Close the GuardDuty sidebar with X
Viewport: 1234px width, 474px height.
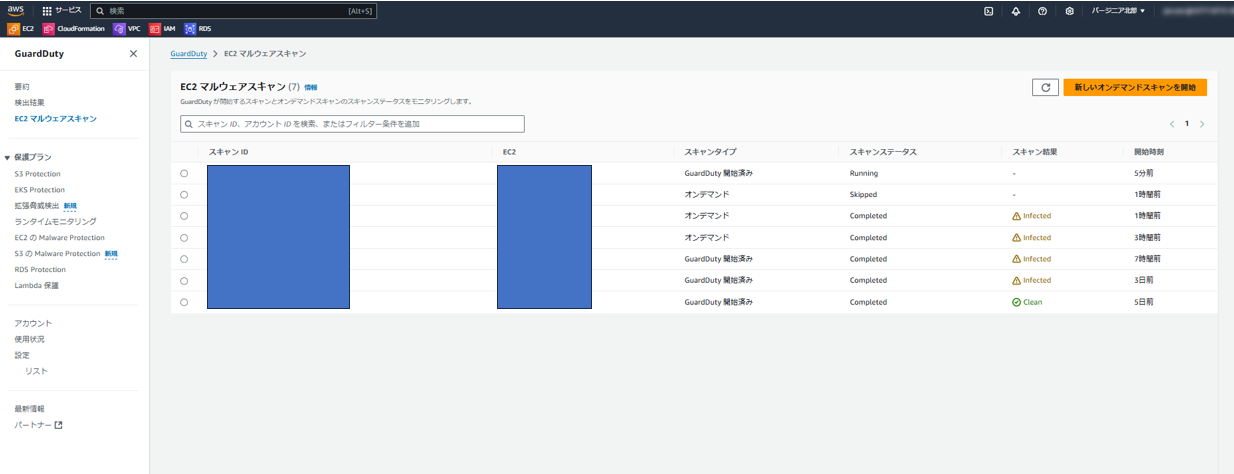pyautogui.click(x=133, y=54)
